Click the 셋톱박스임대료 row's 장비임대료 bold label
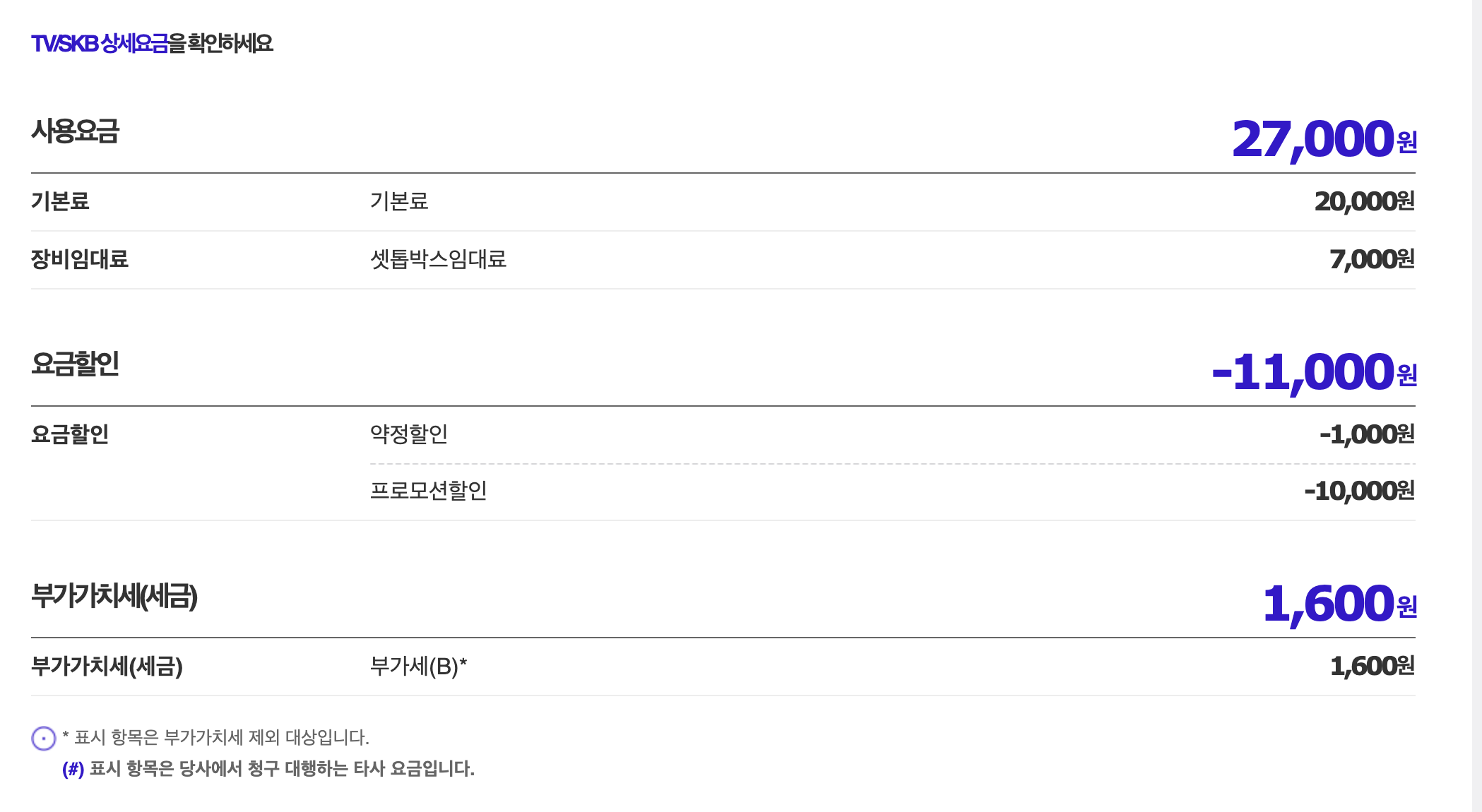This screenshot has width=1482, height=812. point(80,259)
